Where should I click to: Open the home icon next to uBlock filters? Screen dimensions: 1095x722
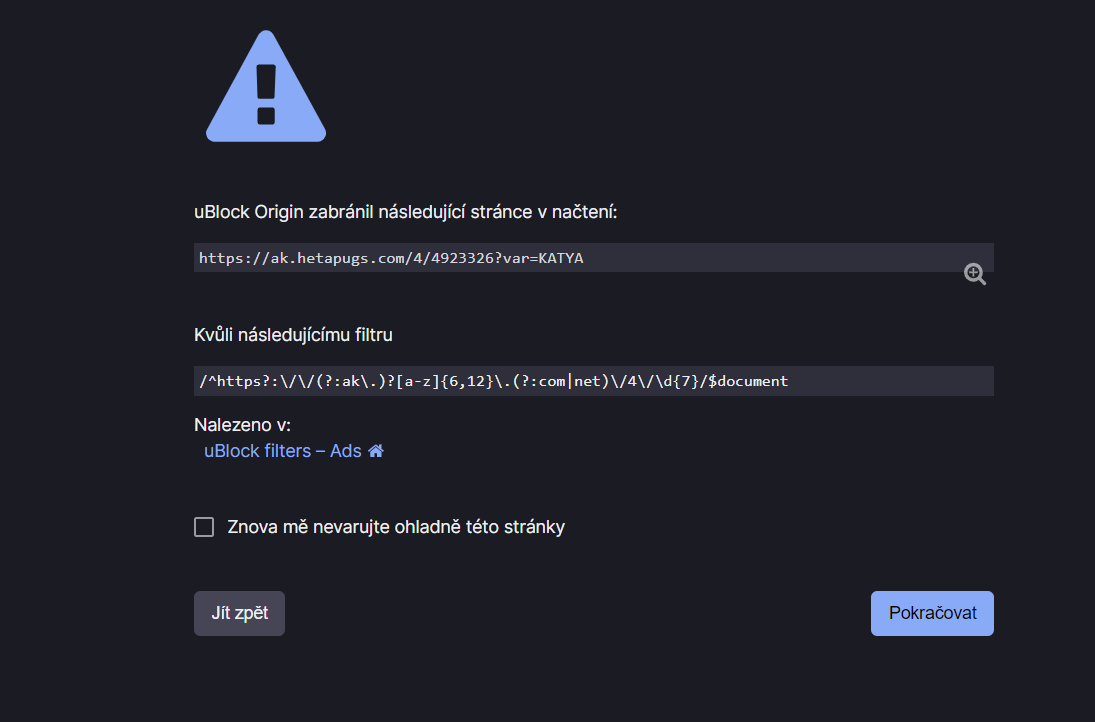pyautogui.click(x=376, y=451)
